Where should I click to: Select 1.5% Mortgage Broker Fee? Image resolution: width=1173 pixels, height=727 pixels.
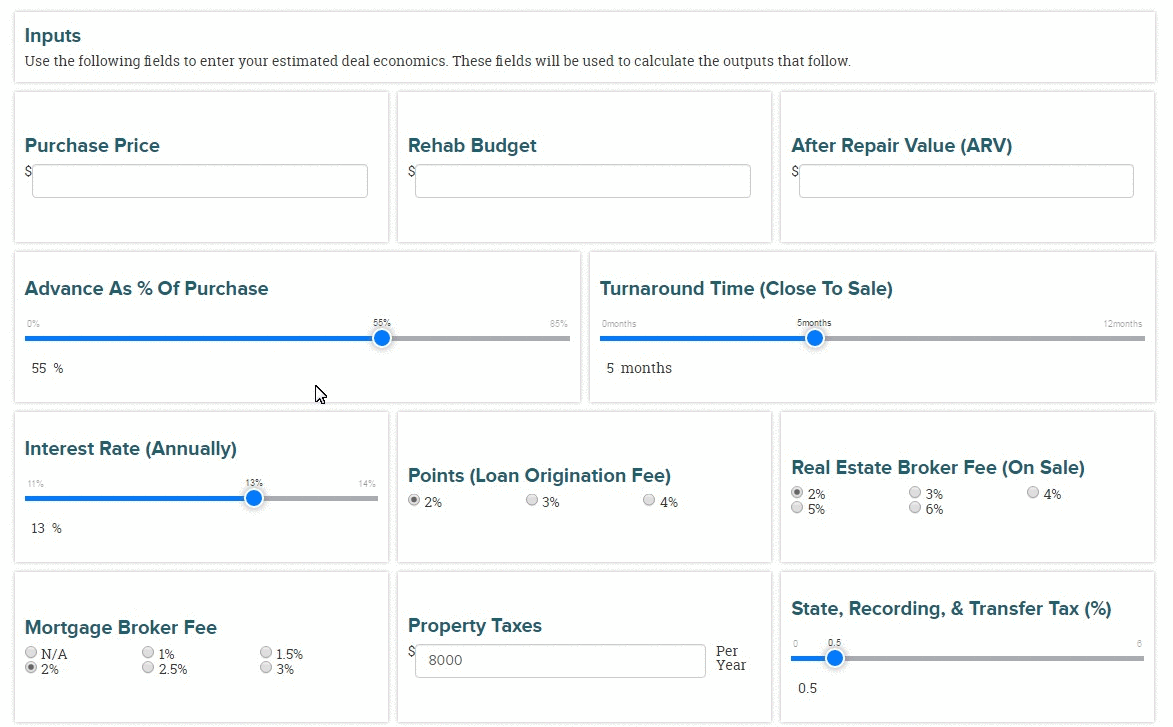(266, 652)
